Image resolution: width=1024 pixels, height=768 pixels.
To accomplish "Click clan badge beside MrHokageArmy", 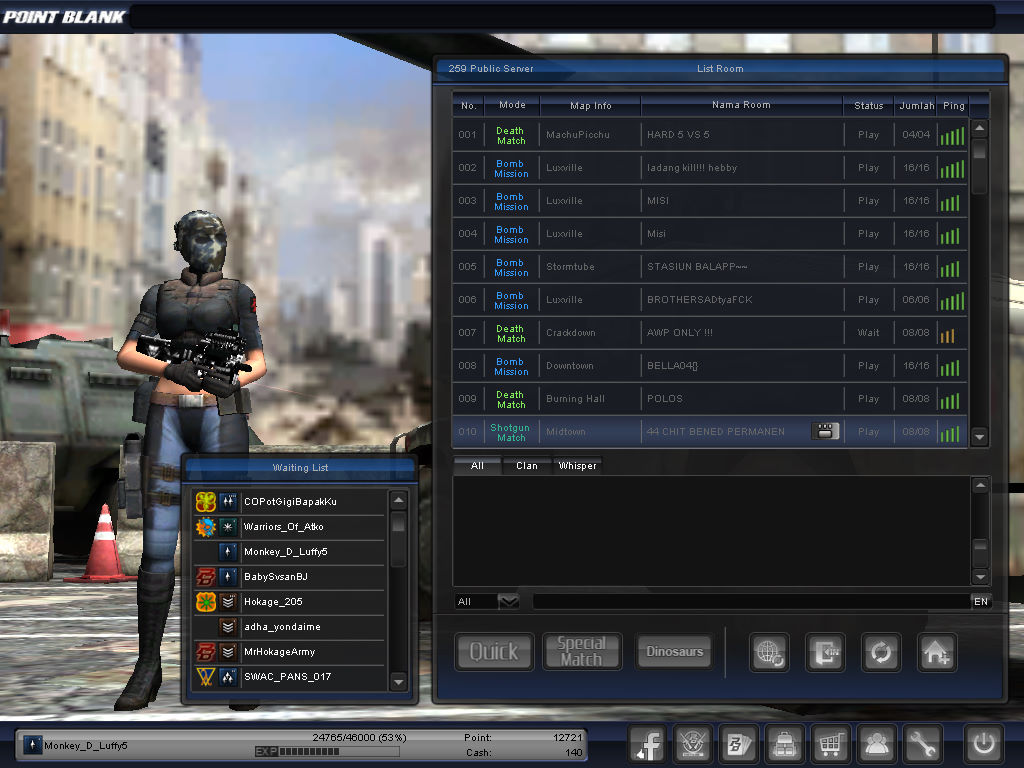I will click(x=205, y=652).
